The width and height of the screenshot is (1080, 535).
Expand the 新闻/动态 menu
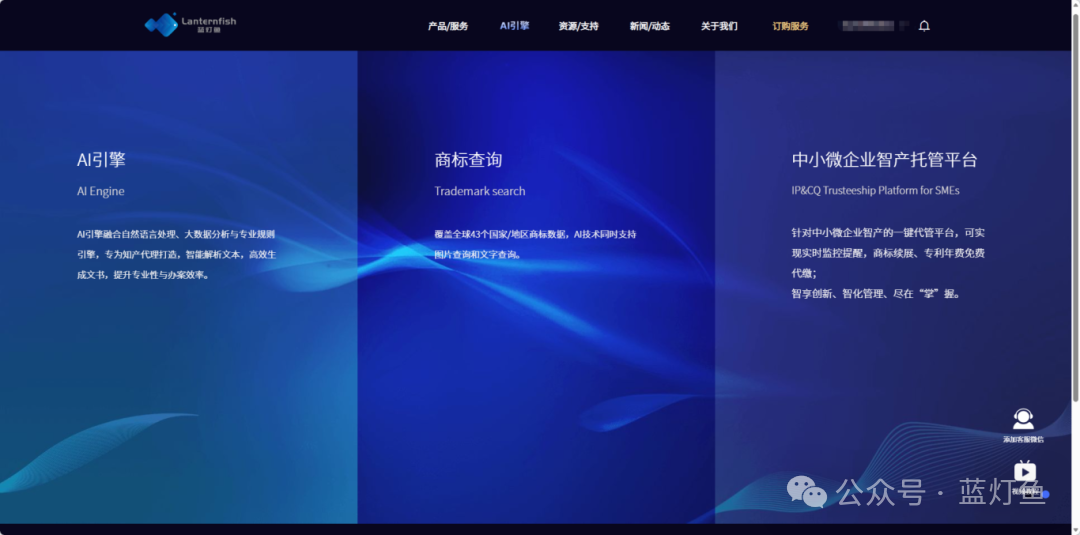pos(649,26)
